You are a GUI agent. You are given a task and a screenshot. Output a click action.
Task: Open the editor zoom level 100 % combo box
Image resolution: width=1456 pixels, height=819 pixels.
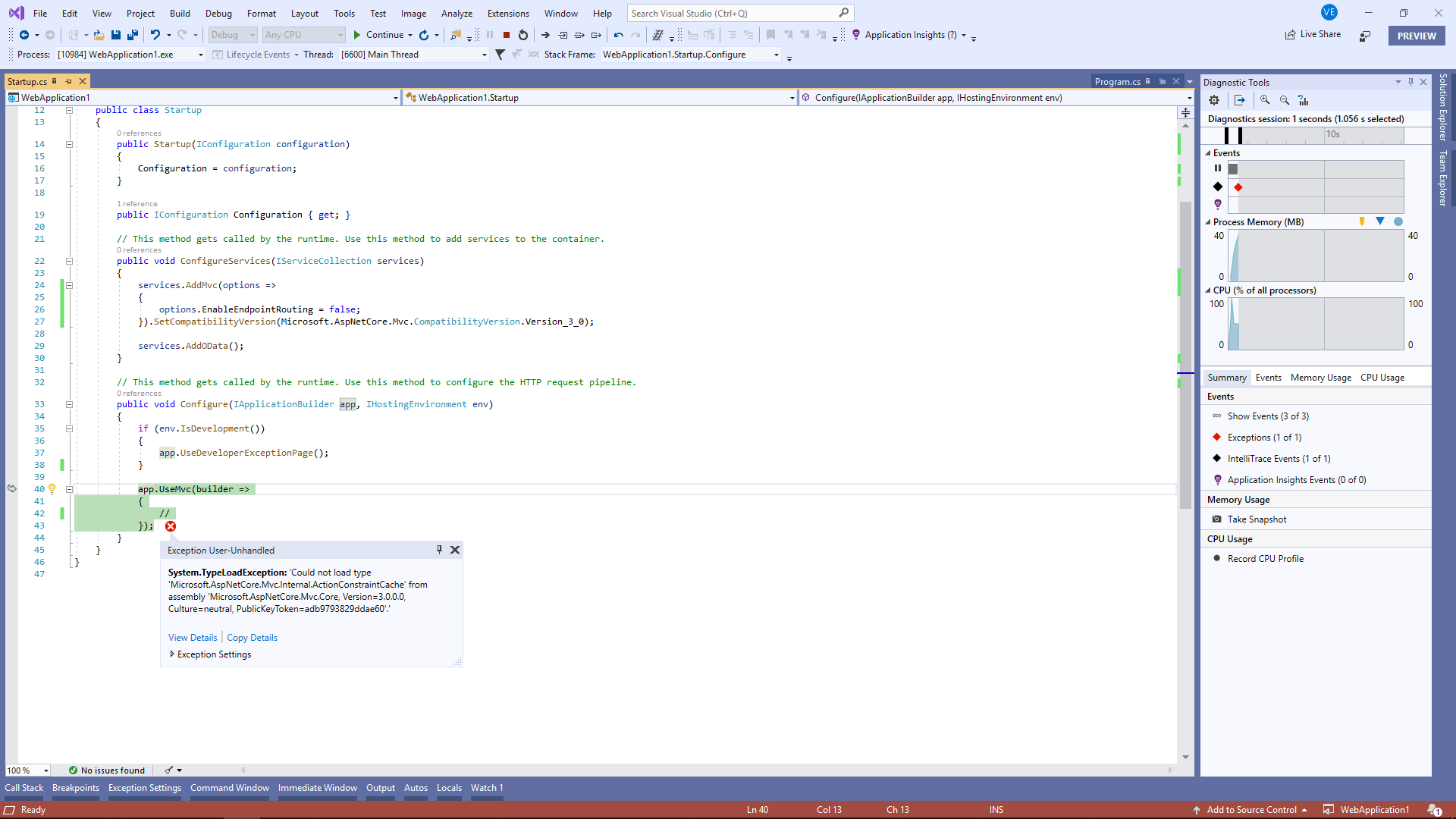click(x=28, y=770)
